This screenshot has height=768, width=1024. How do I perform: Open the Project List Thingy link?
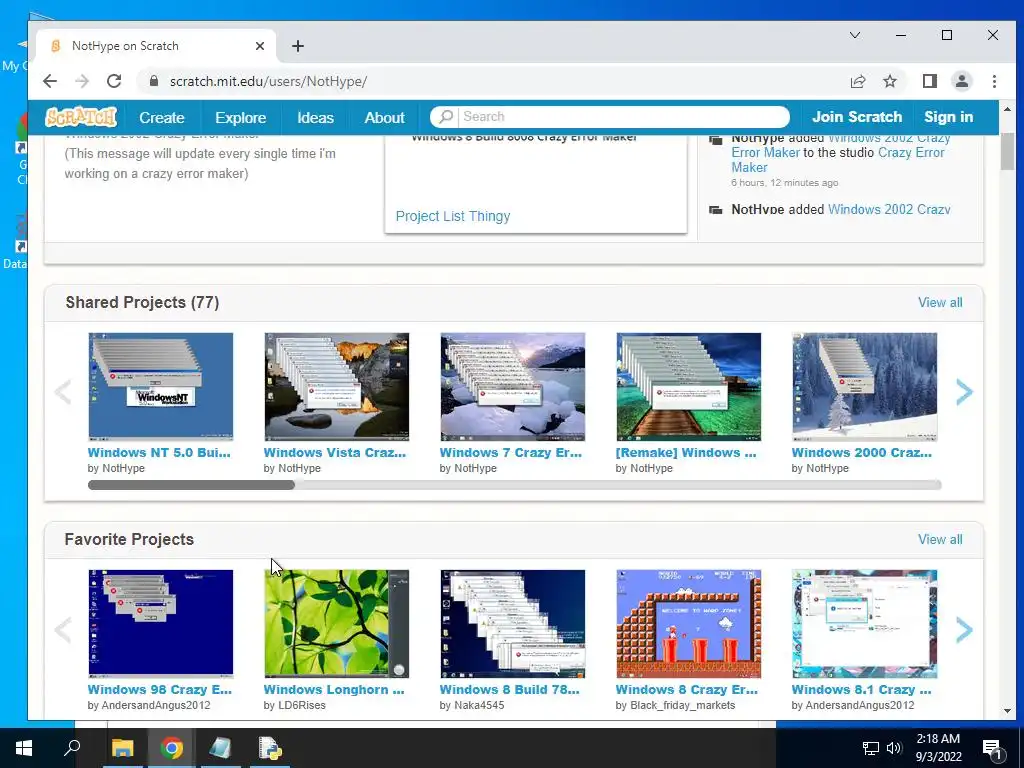point(453,216)
